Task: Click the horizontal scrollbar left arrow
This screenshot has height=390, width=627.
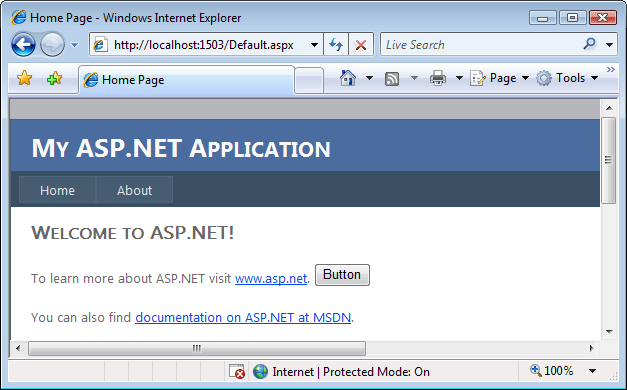Action: click(18, 348)
